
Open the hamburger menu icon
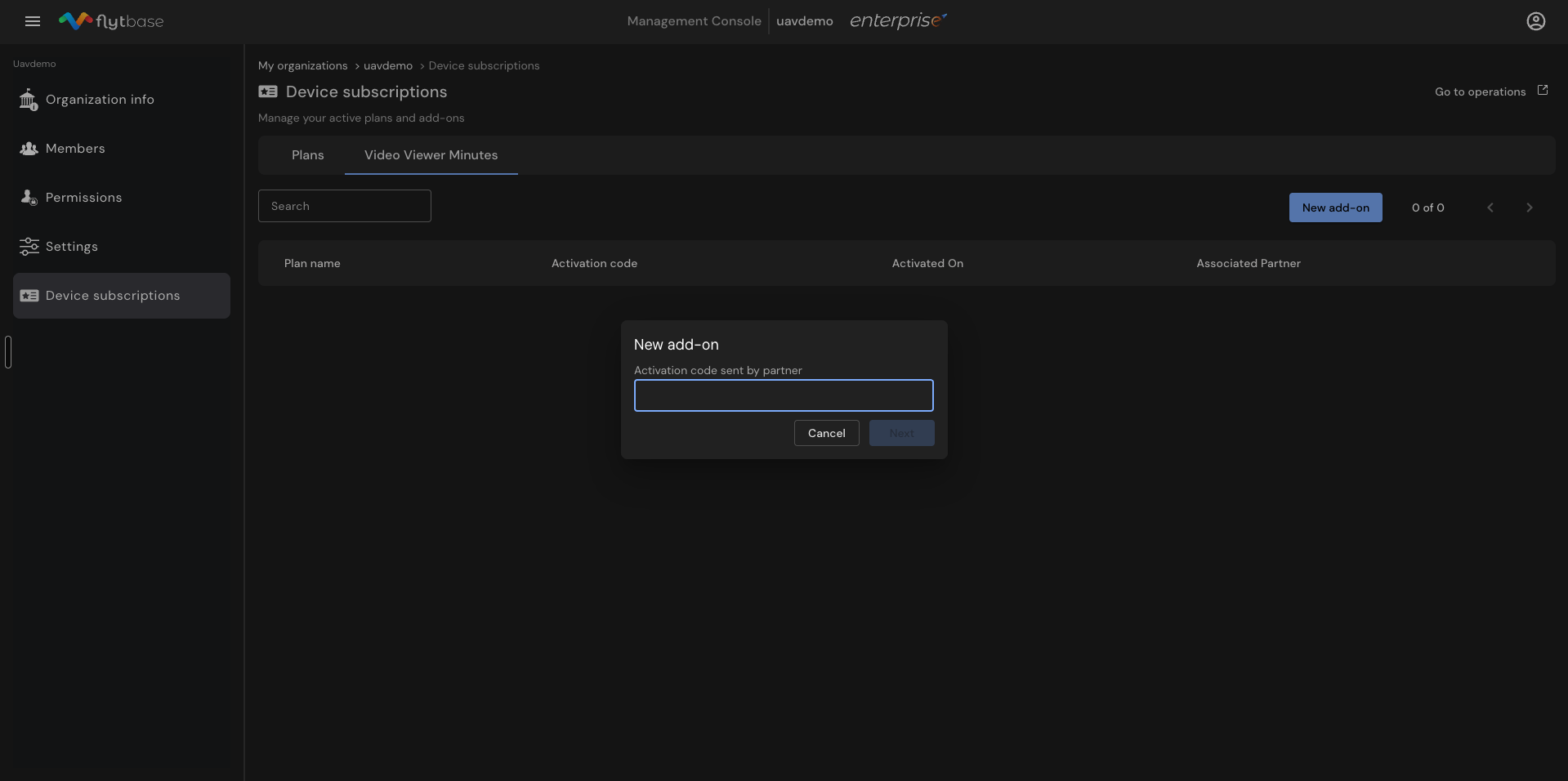pos(33,21)
